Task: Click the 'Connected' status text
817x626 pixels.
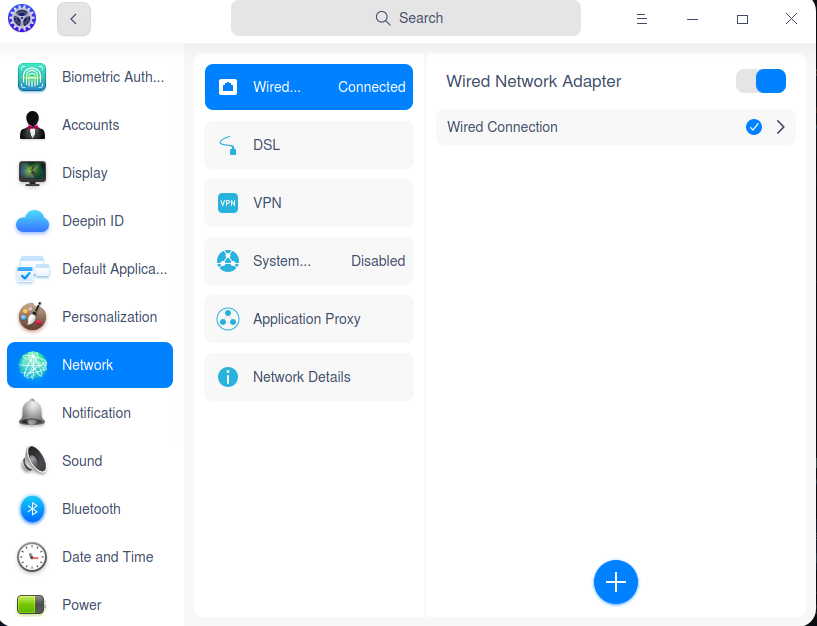Action: click(x=372, y=87)
